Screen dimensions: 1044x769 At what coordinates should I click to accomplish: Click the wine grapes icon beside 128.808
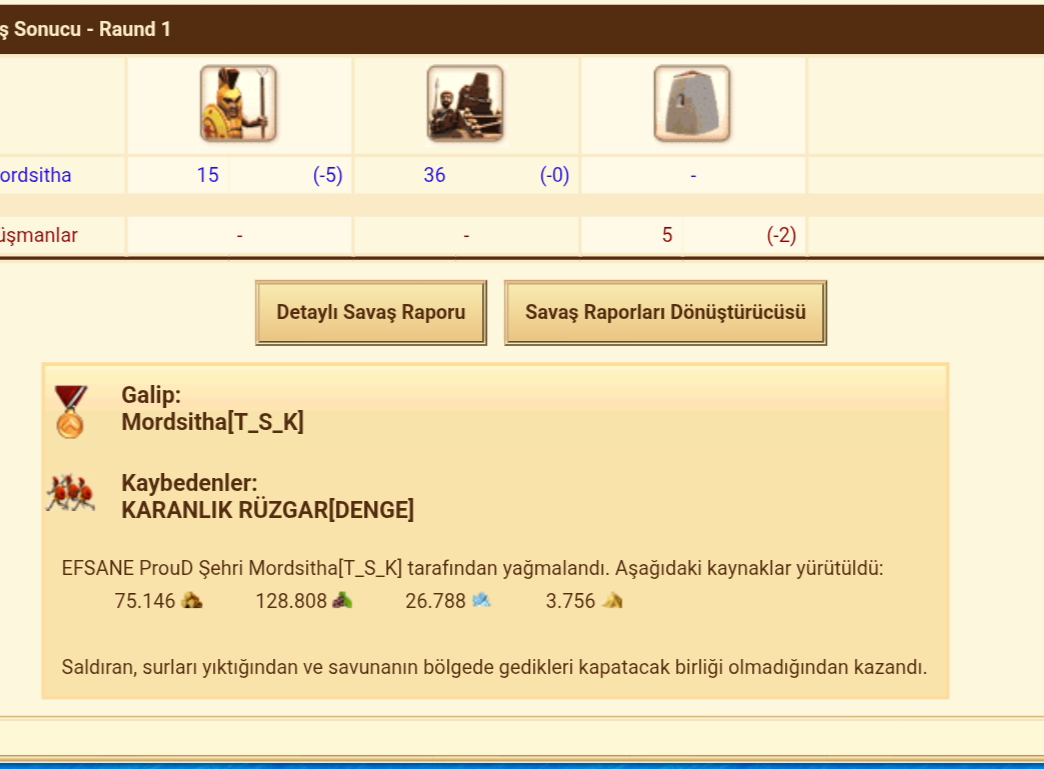pos(342,601)
